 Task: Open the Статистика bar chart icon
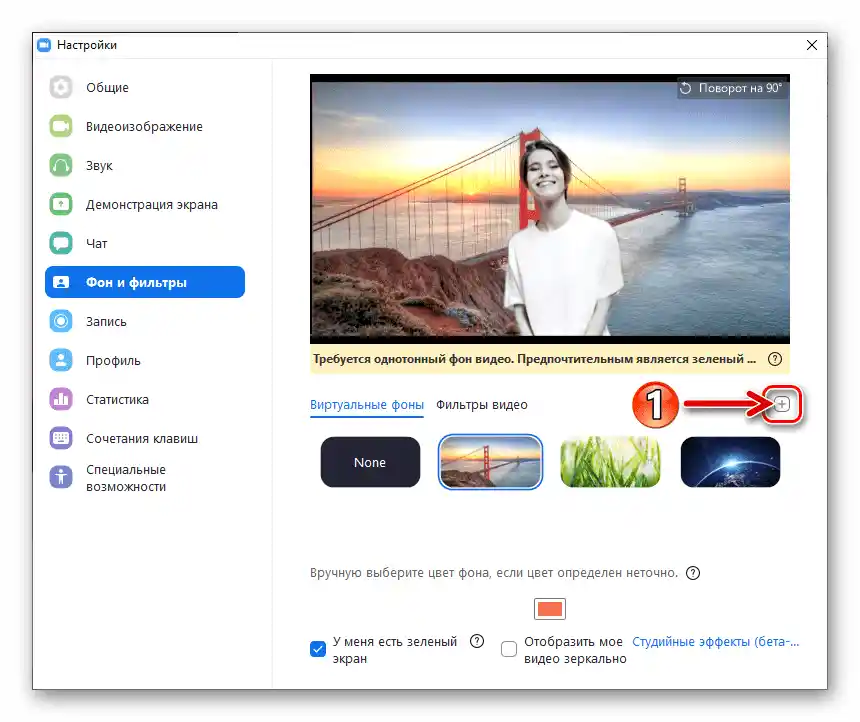point(61,399)
